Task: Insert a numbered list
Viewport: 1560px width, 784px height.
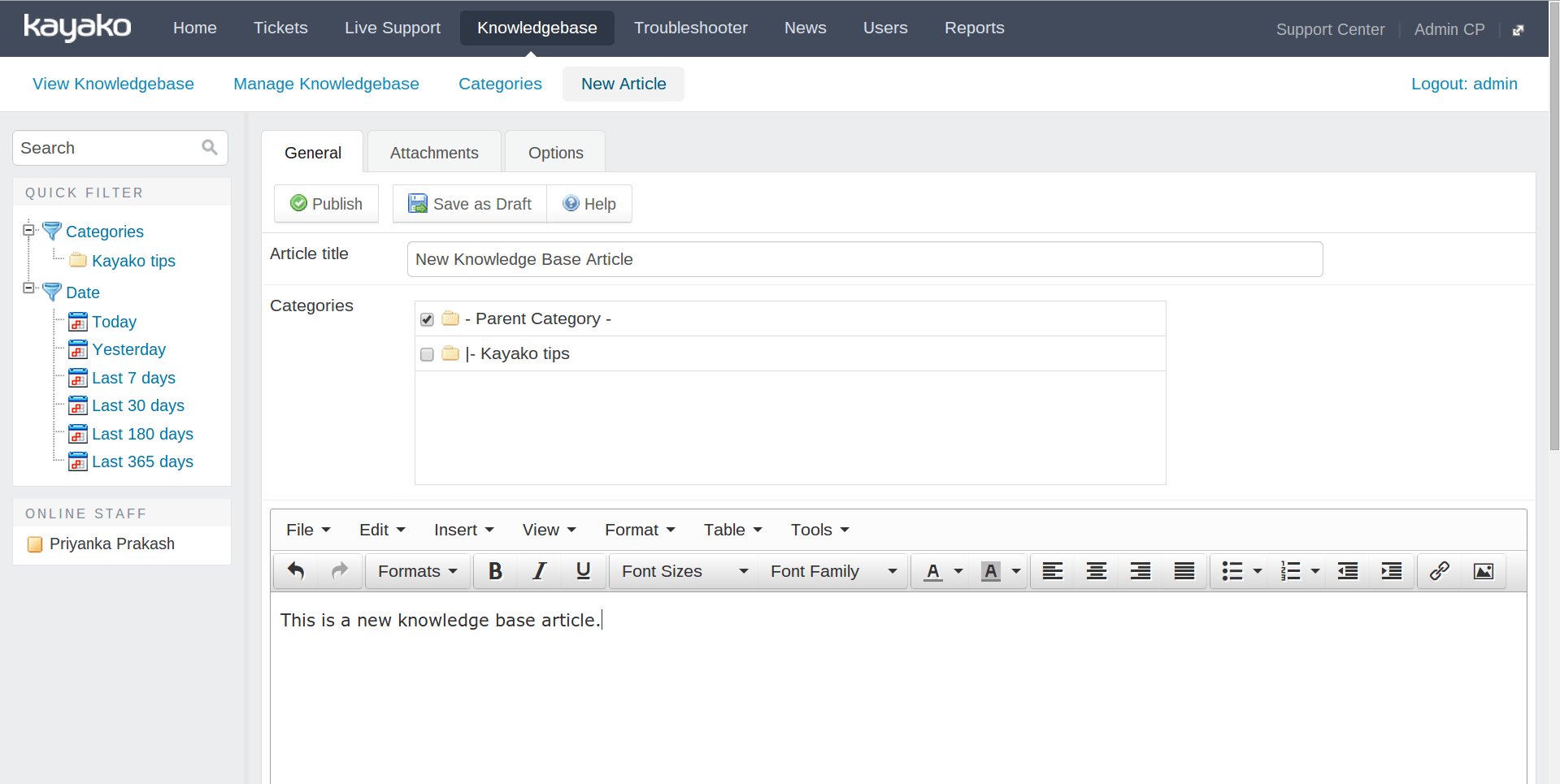Action: click(x=1290, y=571)
